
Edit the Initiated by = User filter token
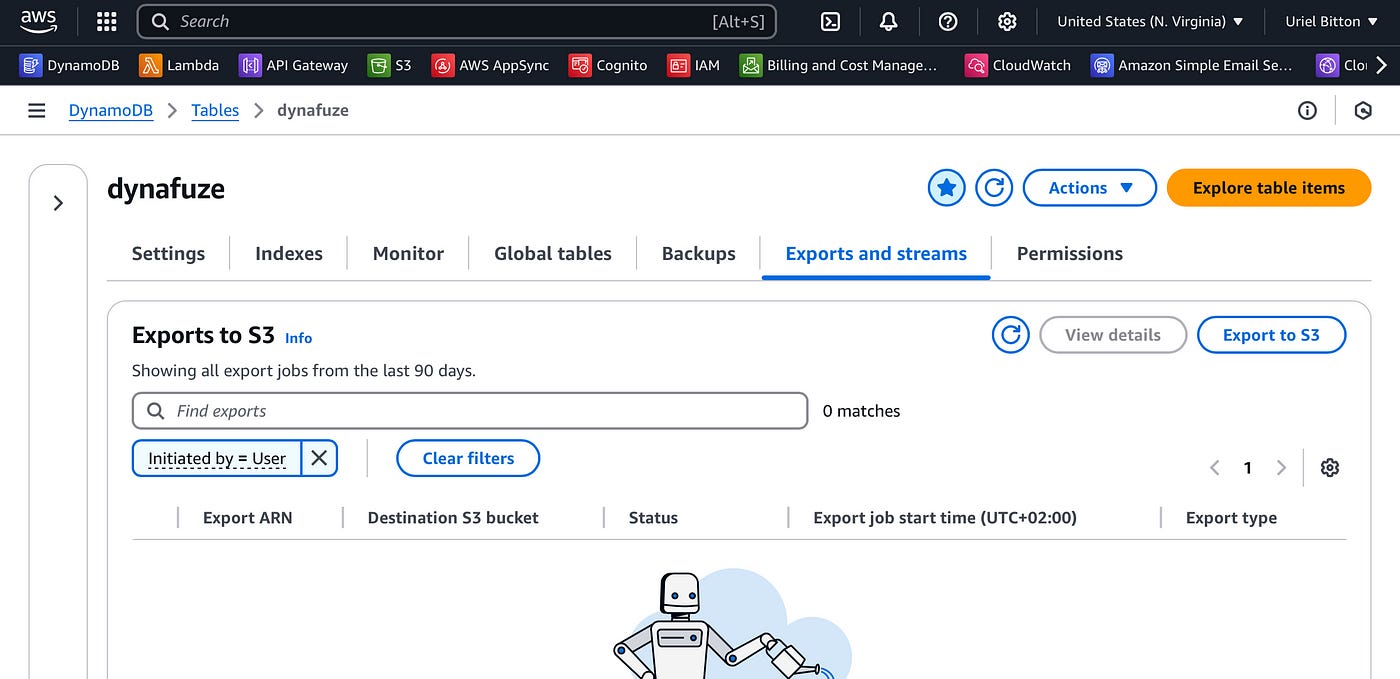217,458
